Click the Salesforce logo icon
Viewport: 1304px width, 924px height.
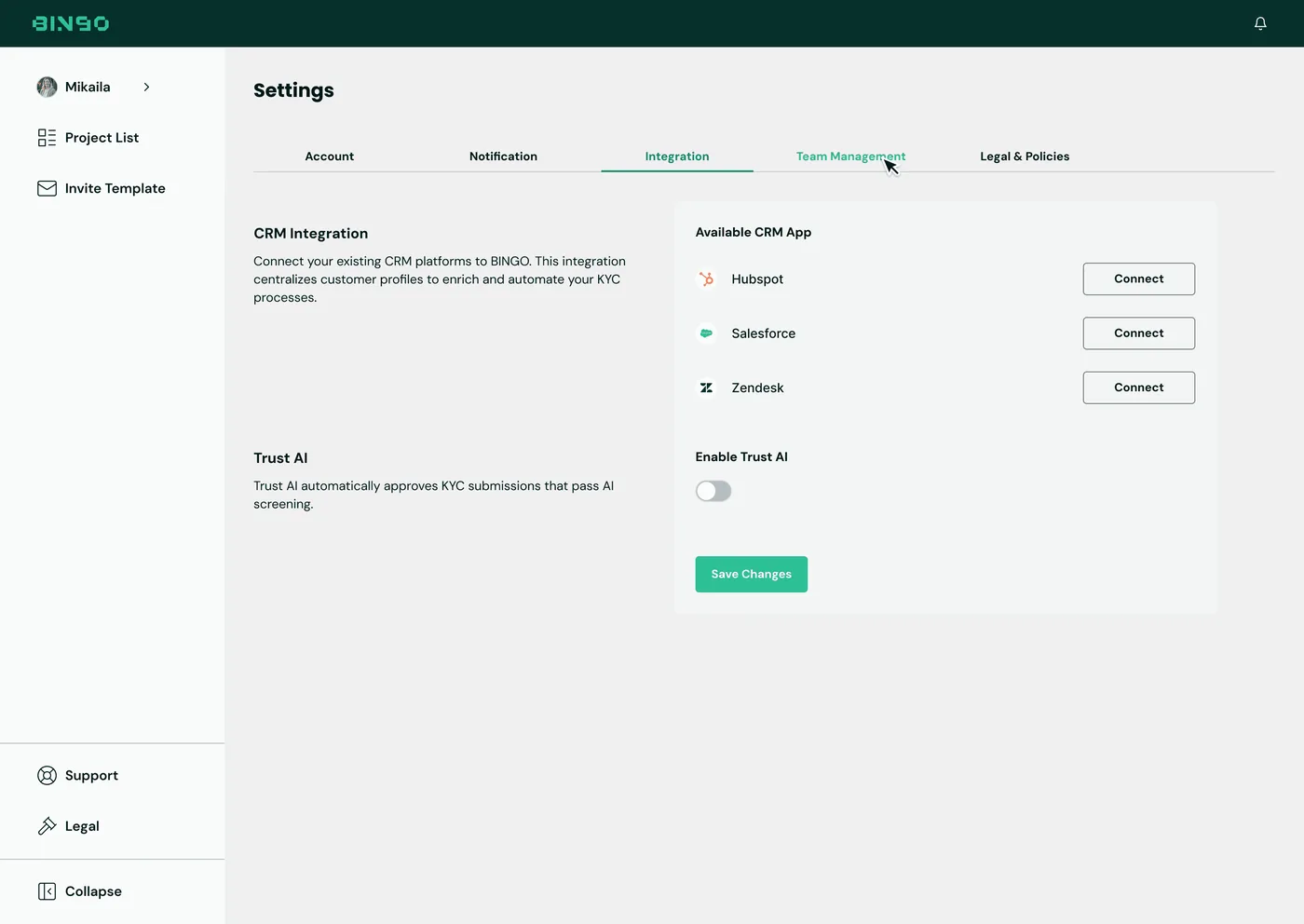(707, 333)
